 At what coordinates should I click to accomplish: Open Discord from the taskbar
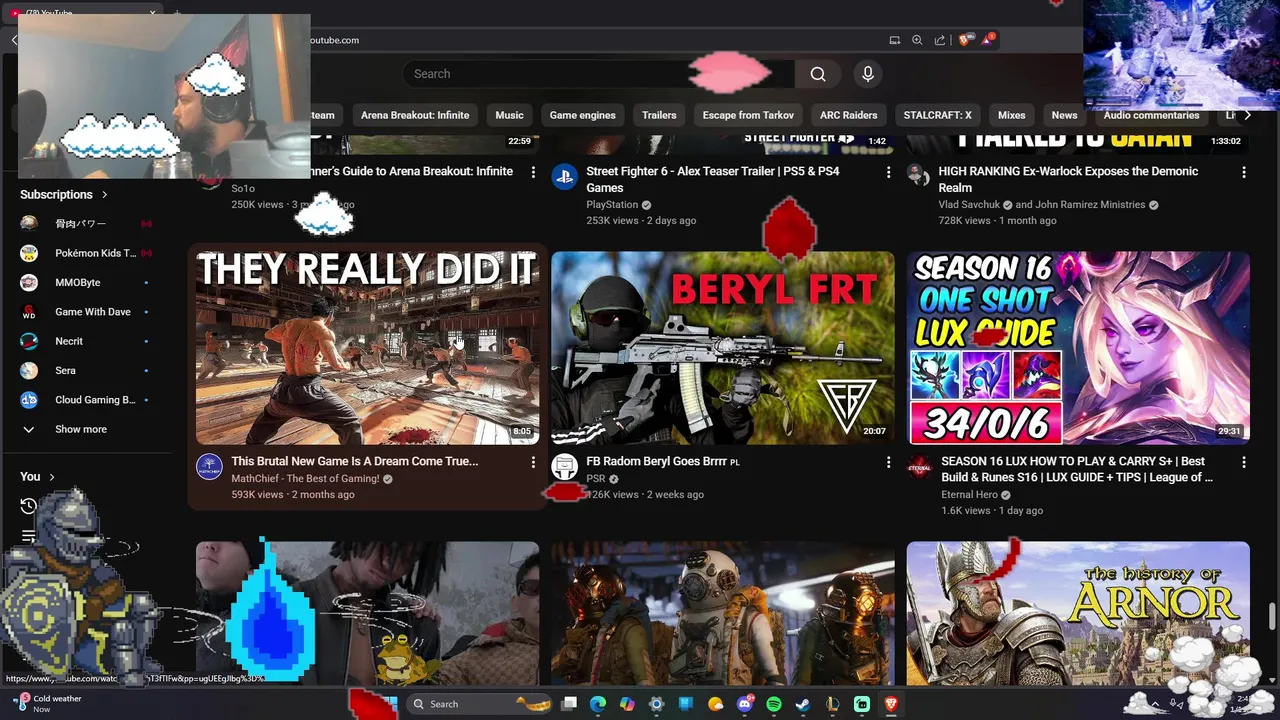coord(744,704)
